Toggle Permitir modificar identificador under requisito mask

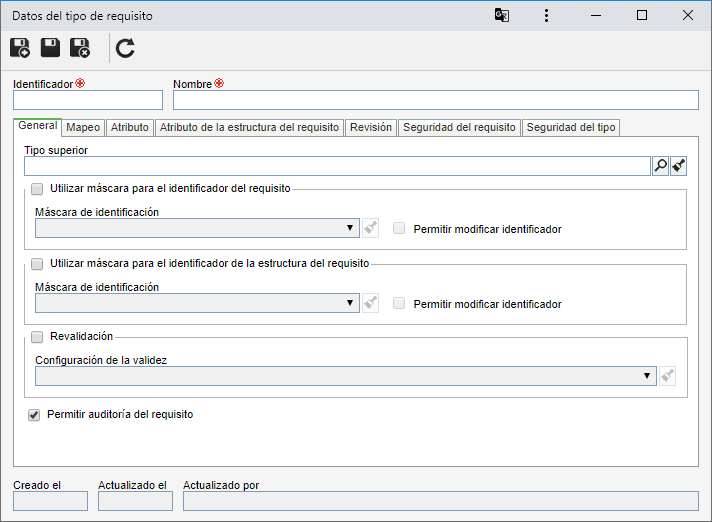point(399,228)
